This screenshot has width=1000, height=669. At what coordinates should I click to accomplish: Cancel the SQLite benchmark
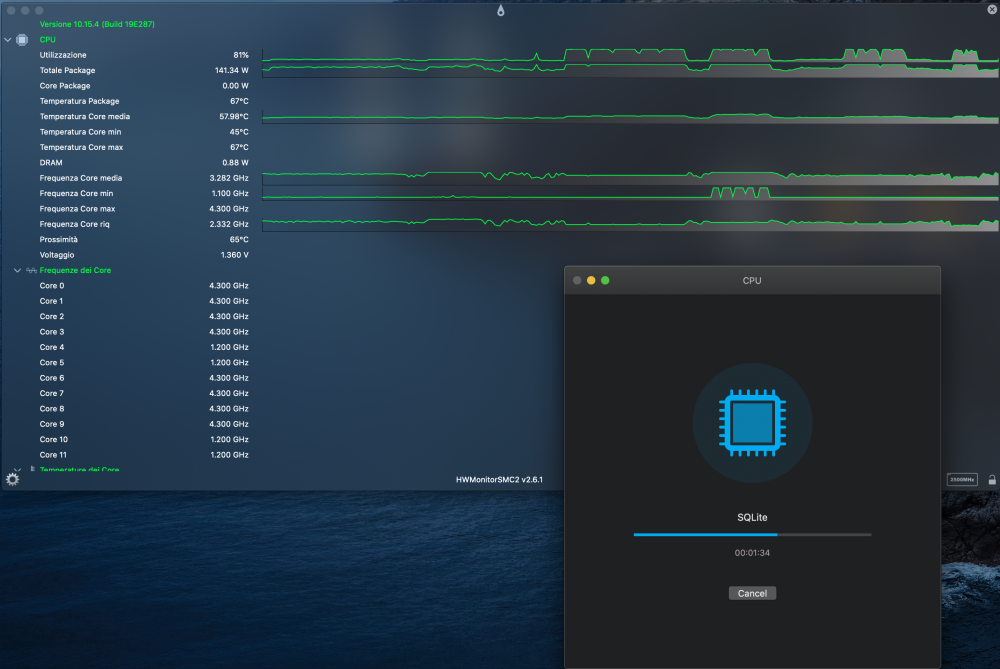click(752, 593)
